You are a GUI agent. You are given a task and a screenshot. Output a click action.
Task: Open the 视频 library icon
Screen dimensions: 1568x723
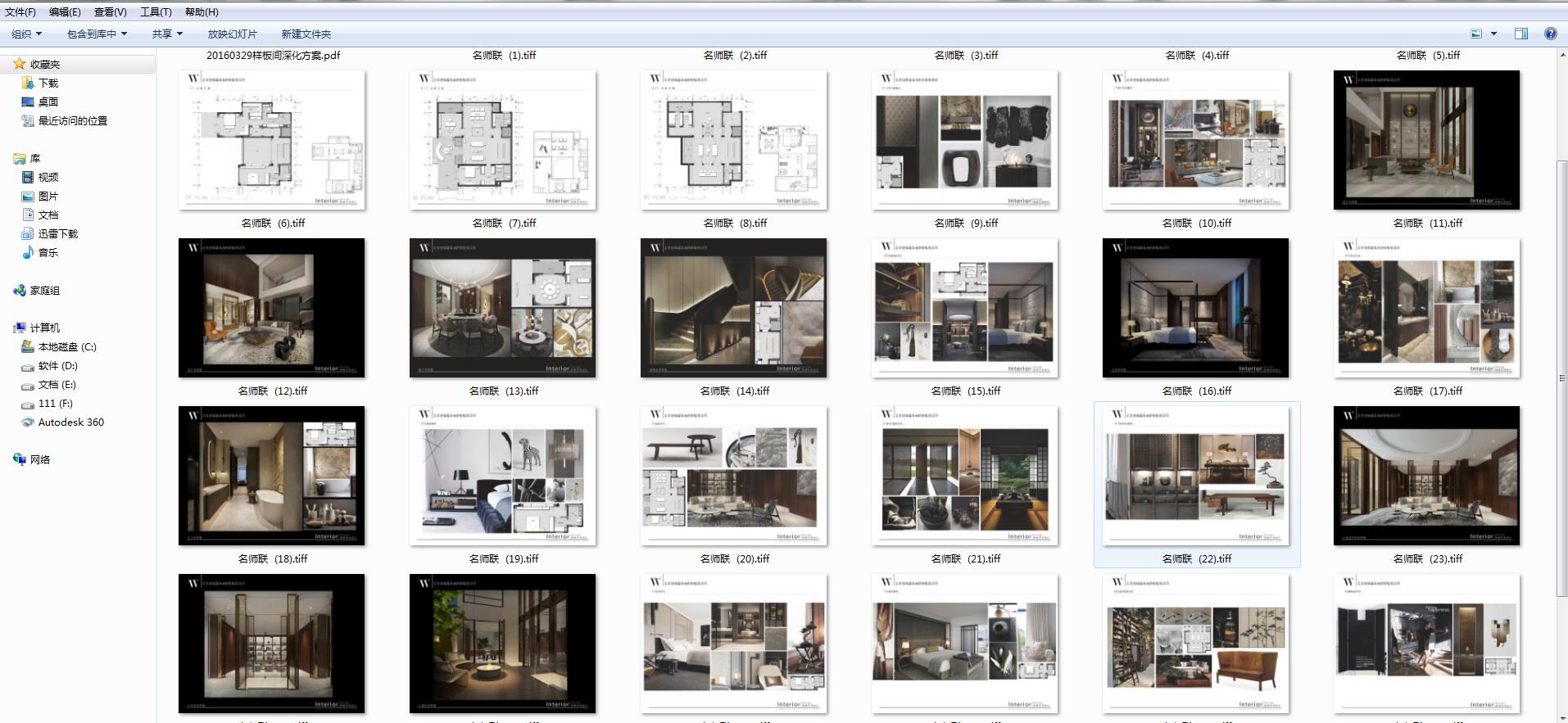tap(28, 177)
